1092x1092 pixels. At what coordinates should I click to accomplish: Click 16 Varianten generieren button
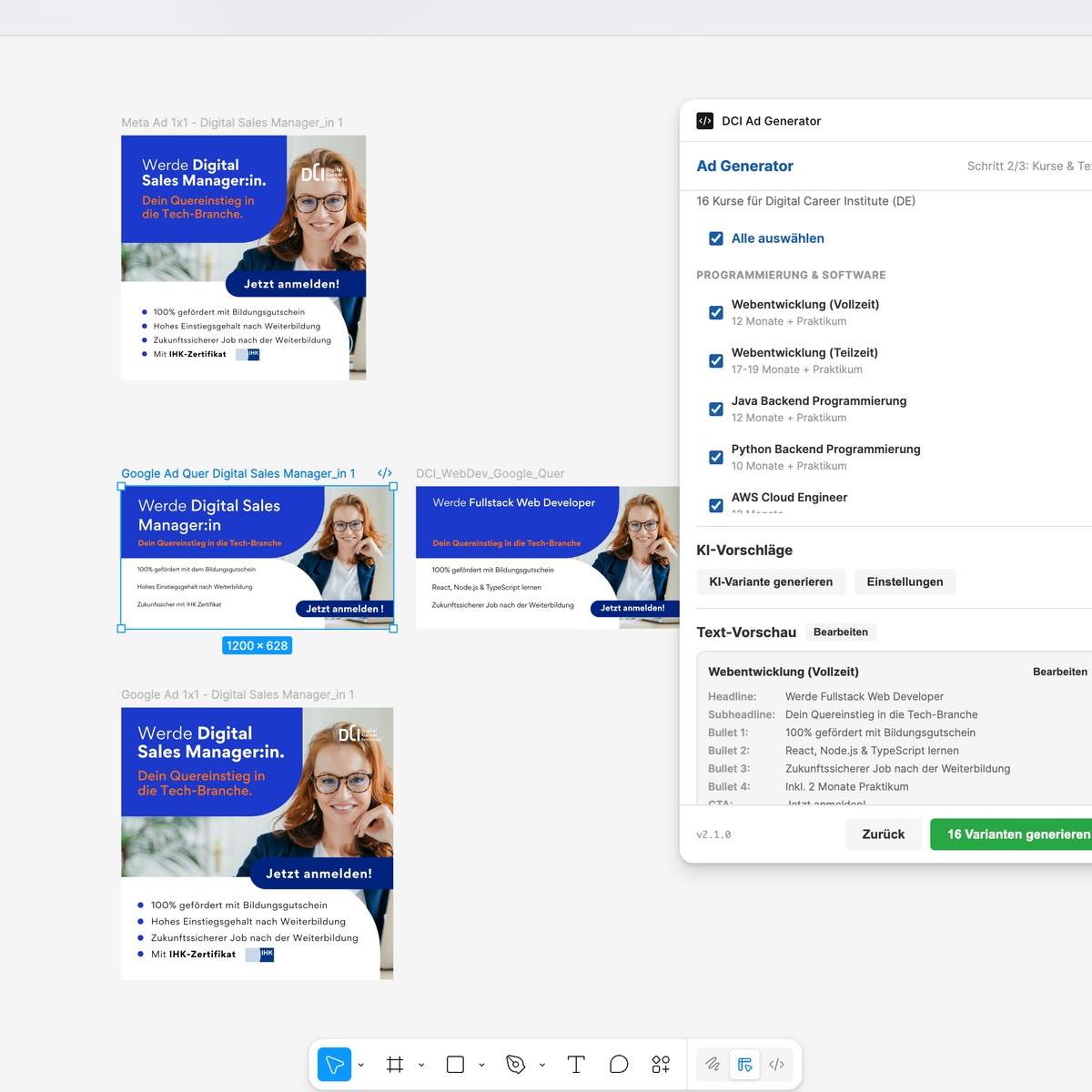pos(1012,834)
